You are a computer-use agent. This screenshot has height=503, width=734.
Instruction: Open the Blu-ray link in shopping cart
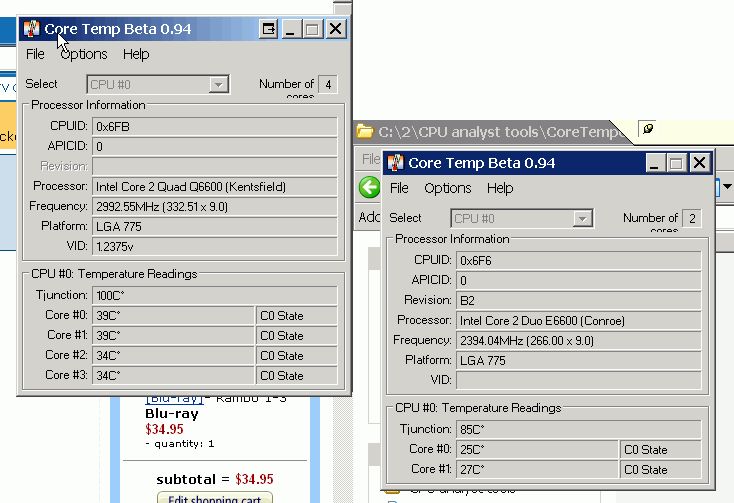coord(175,399)
